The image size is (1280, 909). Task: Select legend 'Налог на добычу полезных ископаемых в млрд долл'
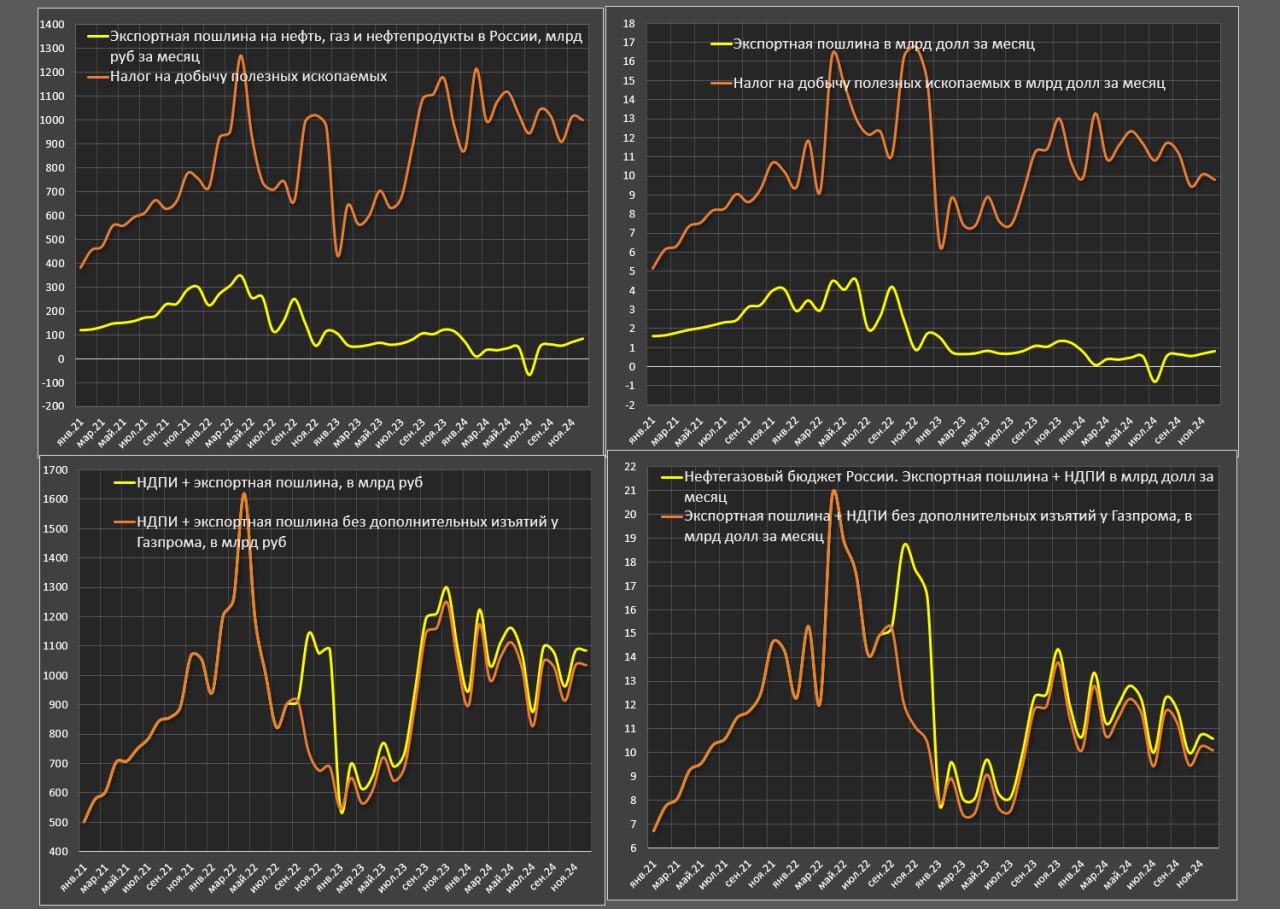pos(949,84)
